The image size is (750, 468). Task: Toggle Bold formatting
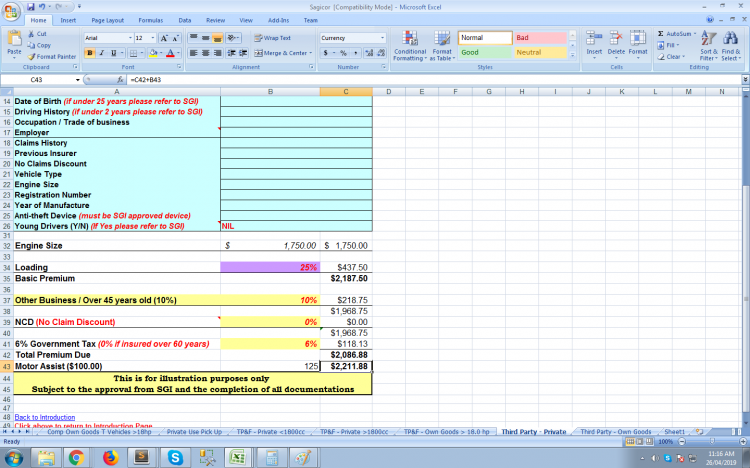pos(89,53)
